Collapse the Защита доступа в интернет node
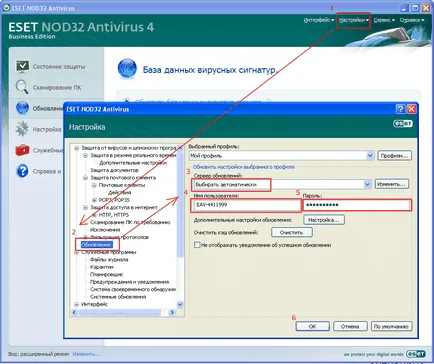This screenshot has height=364, width=434. tap(85, 207)
